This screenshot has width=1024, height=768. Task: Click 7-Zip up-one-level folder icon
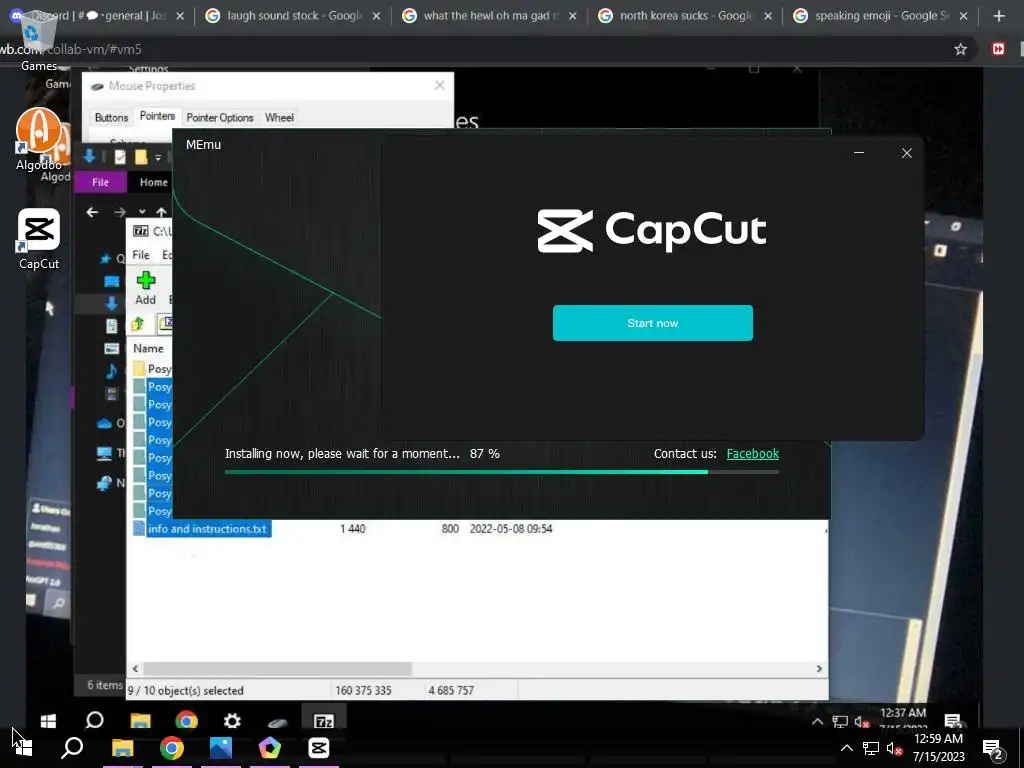click(x=138, y=324)
